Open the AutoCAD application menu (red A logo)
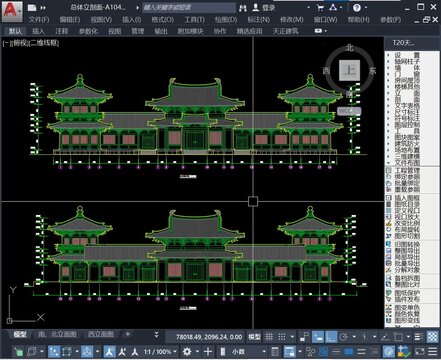 click(12, 11)
